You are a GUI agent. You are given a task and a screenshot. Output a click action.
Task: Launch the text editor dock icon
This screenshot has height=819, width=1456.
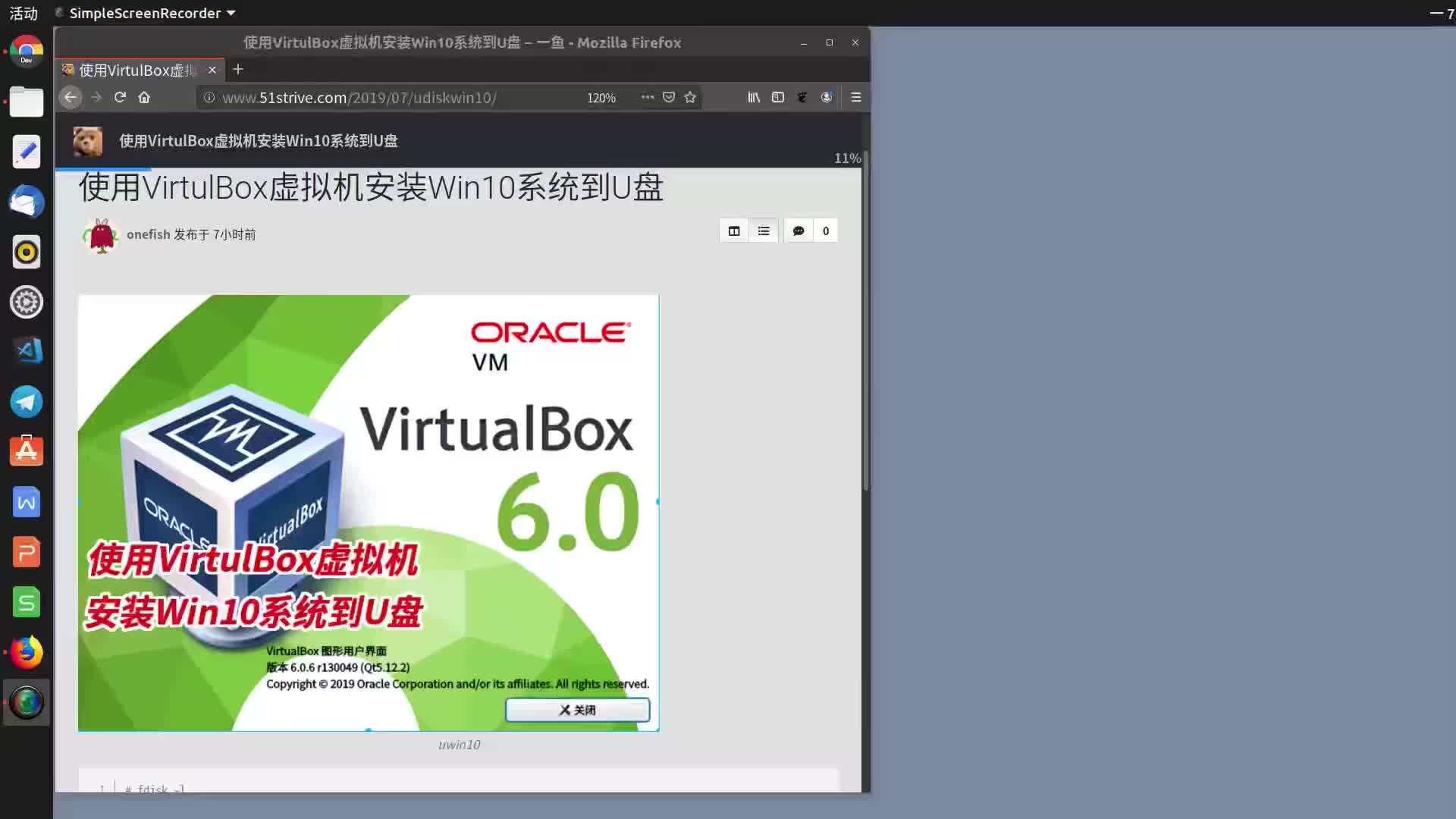coord(27,152)
